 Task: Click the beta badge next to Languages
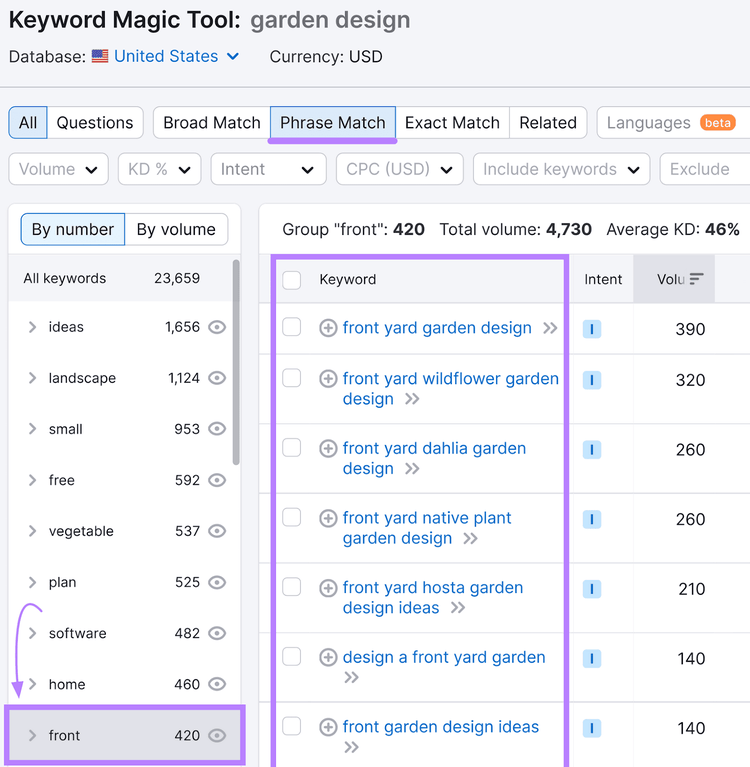(x=718, y=122)
